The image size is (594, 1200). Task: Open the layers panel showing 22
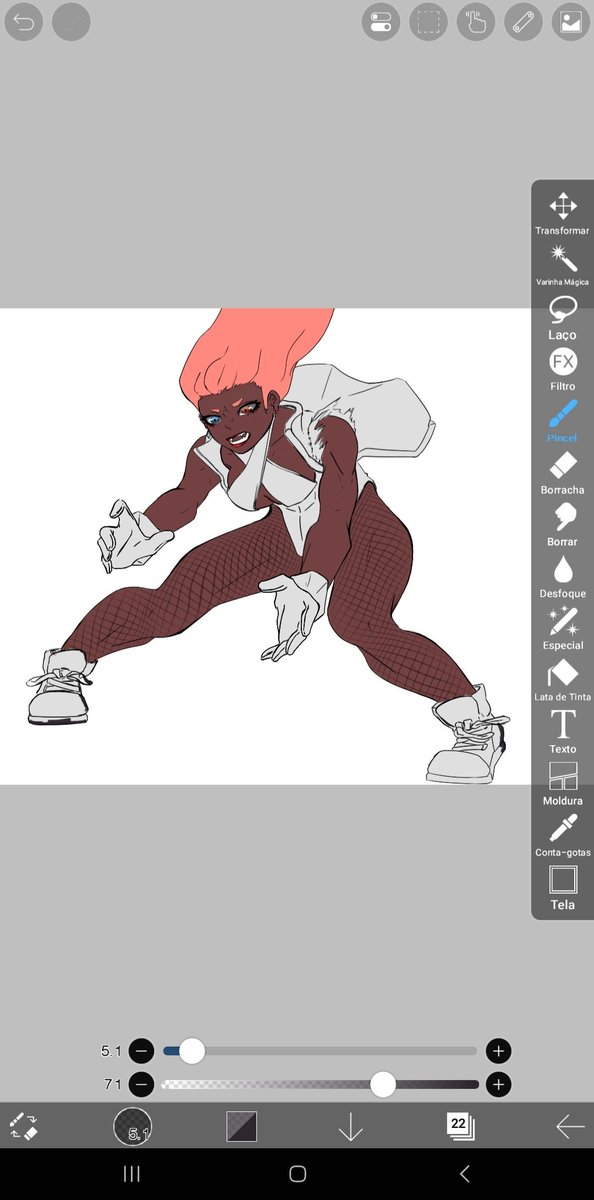pyautogui.click(x=460, y=1126)
